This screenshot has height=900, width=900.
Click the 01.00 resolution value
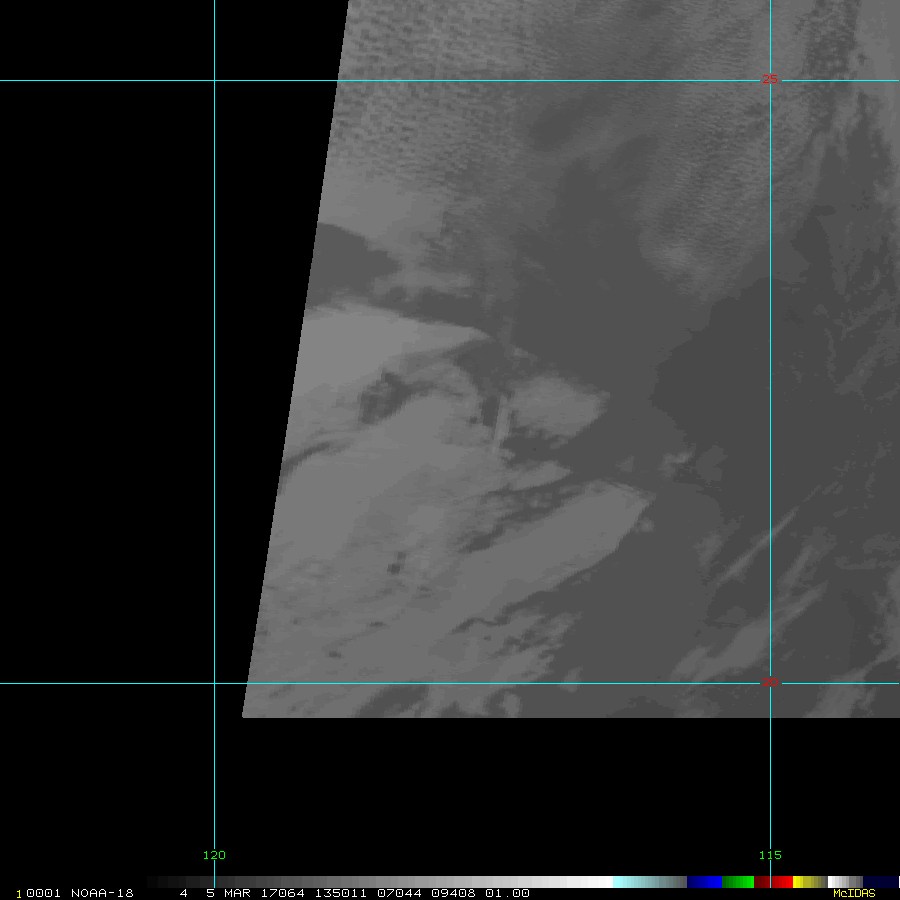(x=507, y=893)
